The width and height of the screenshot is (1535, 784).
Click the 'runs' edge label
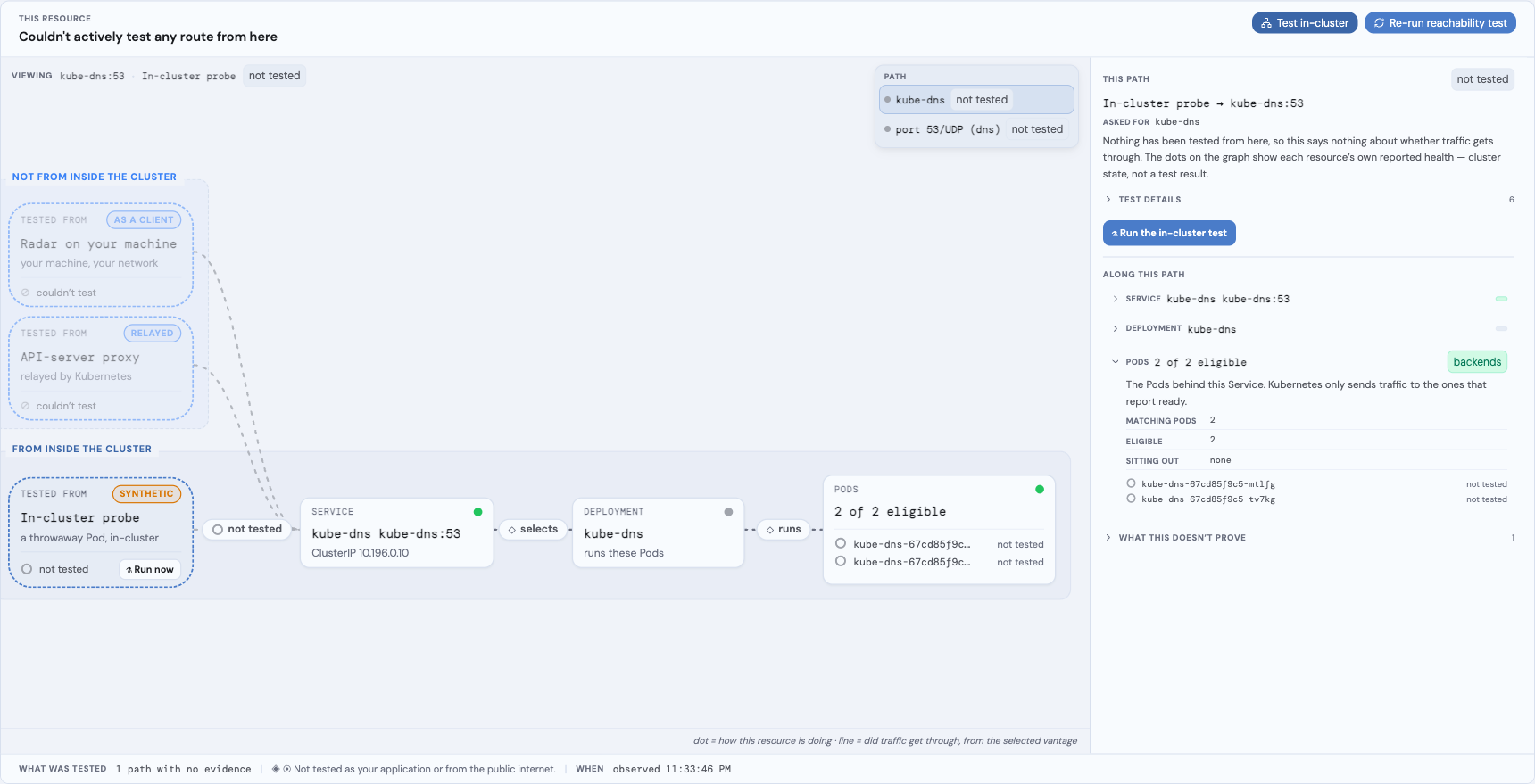784,529
